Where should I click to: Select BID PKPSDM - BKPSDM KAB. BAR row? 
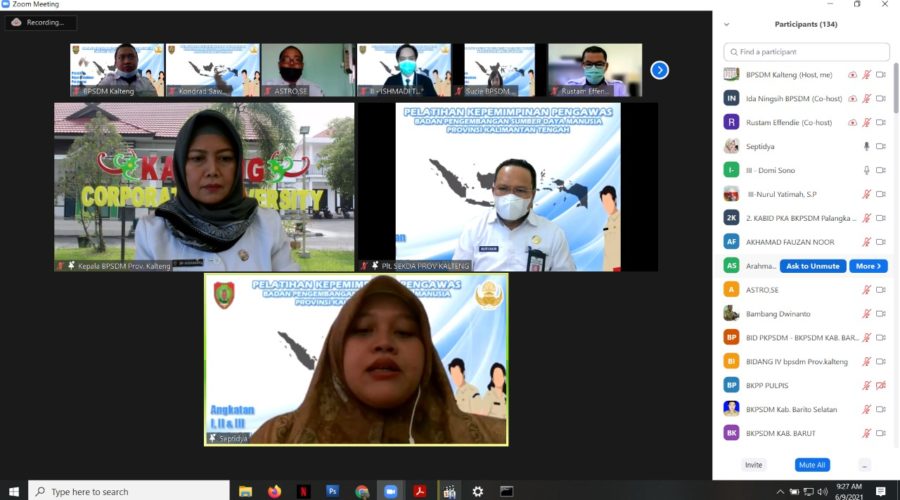804,338
